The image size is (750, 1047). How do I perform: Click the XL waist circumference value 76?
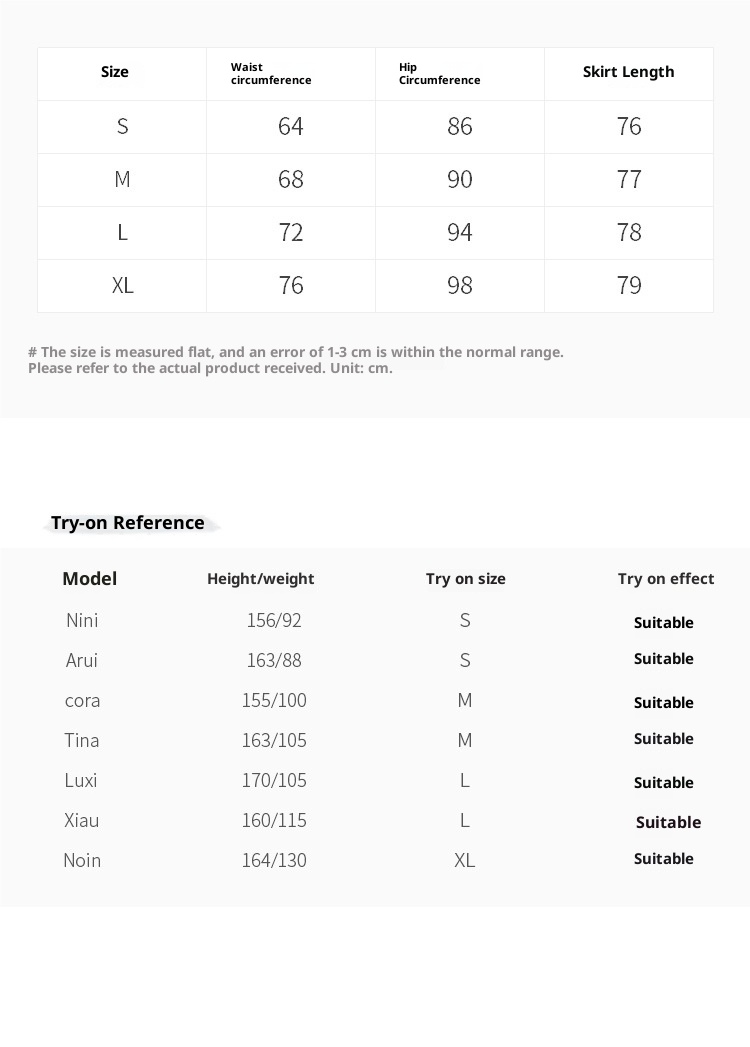291,285
